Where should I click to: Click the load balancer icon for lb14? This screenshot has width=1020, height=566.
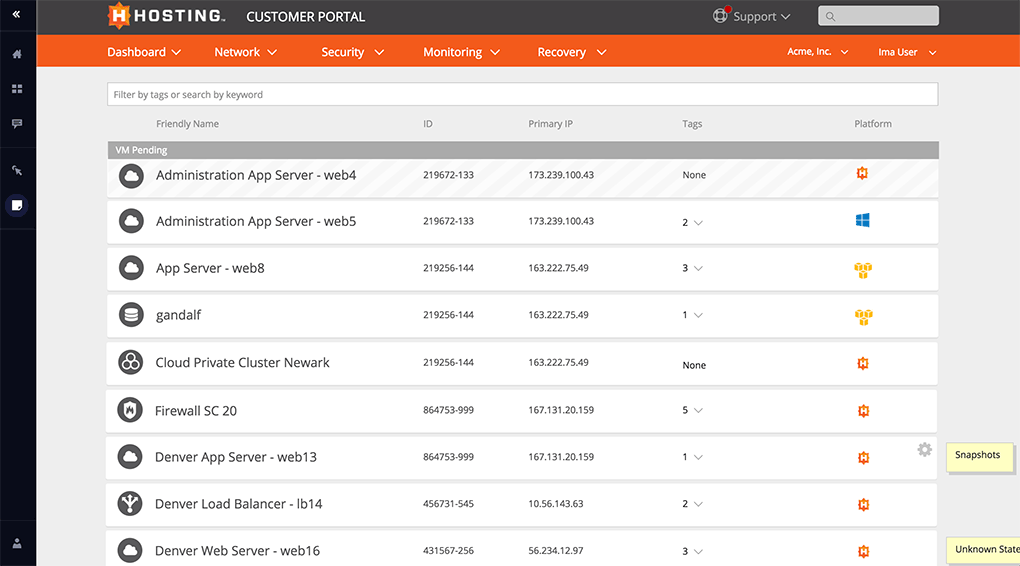pos(131,504)
